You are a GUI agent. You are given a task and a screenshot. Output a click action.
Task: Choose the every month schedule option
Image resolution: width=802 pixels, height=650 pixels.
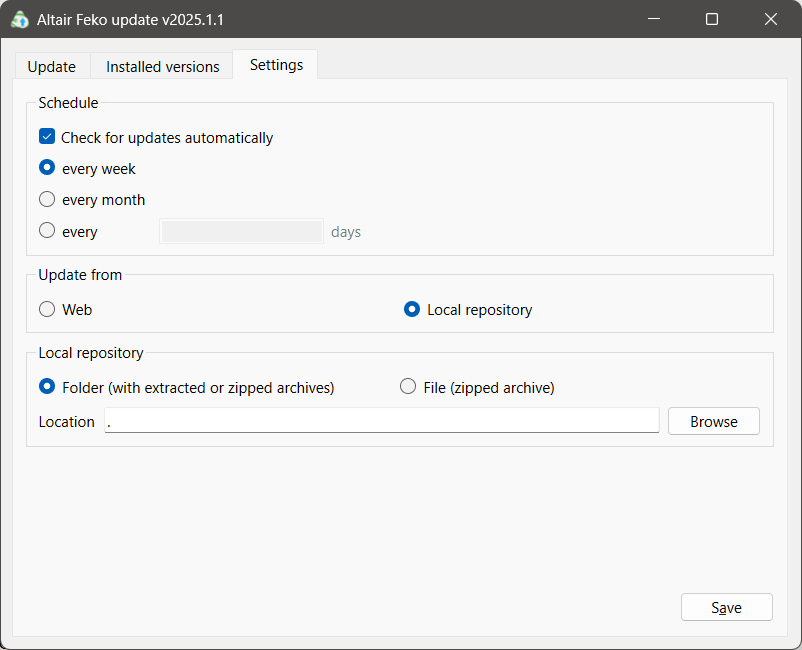(47, 199)
